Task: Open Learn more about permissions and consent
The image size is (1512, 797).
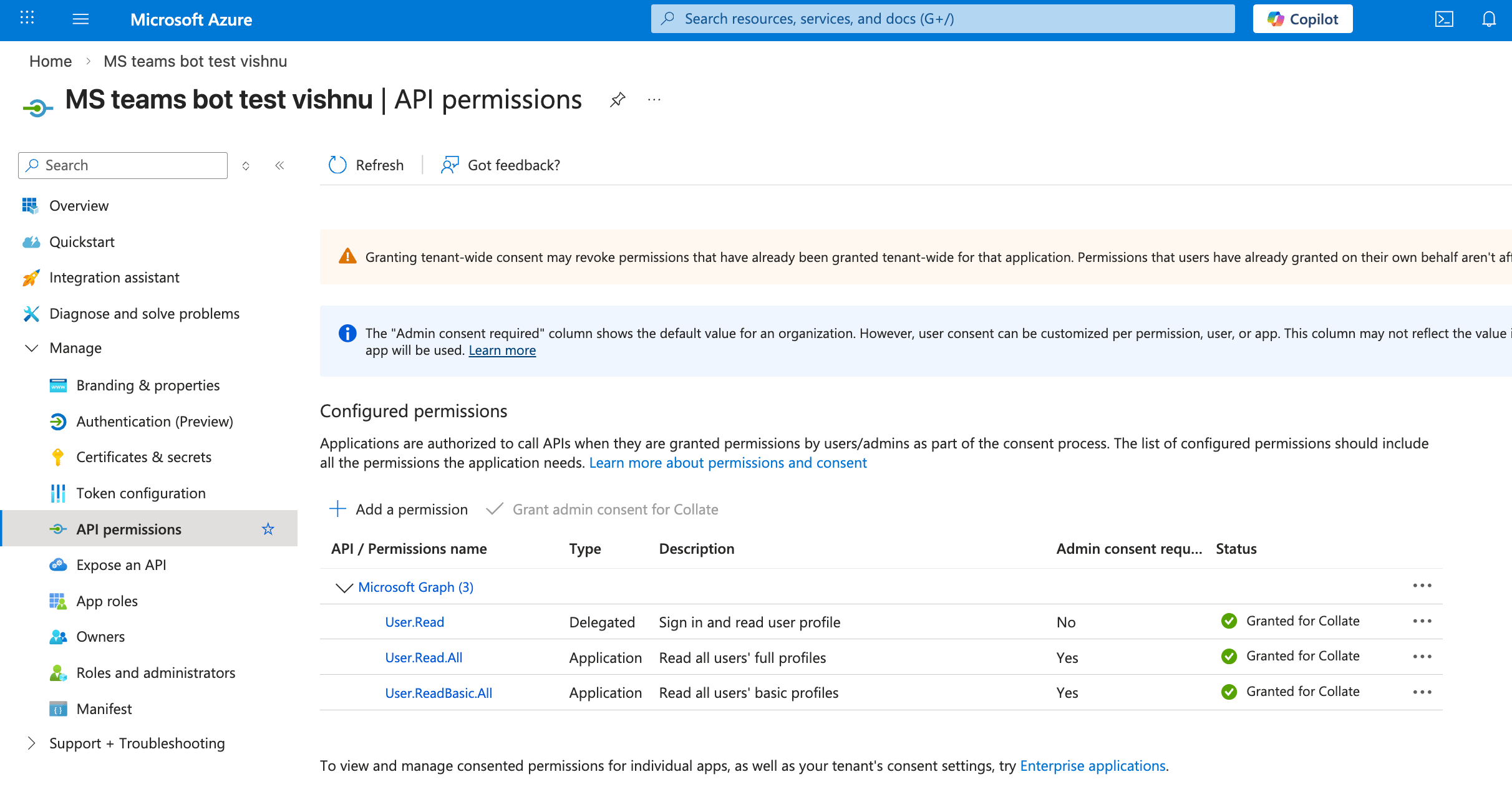Action: coord(728,463)
